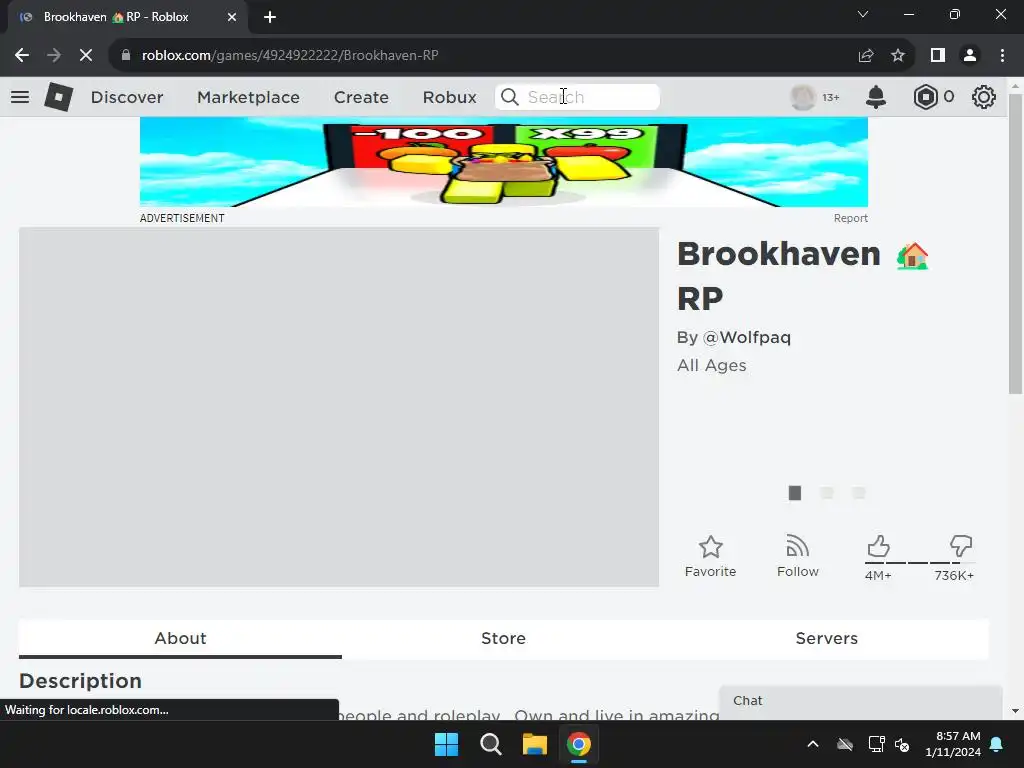Click the 'Description' heading
The image size is (1024, 768).
tap(80, 680)
